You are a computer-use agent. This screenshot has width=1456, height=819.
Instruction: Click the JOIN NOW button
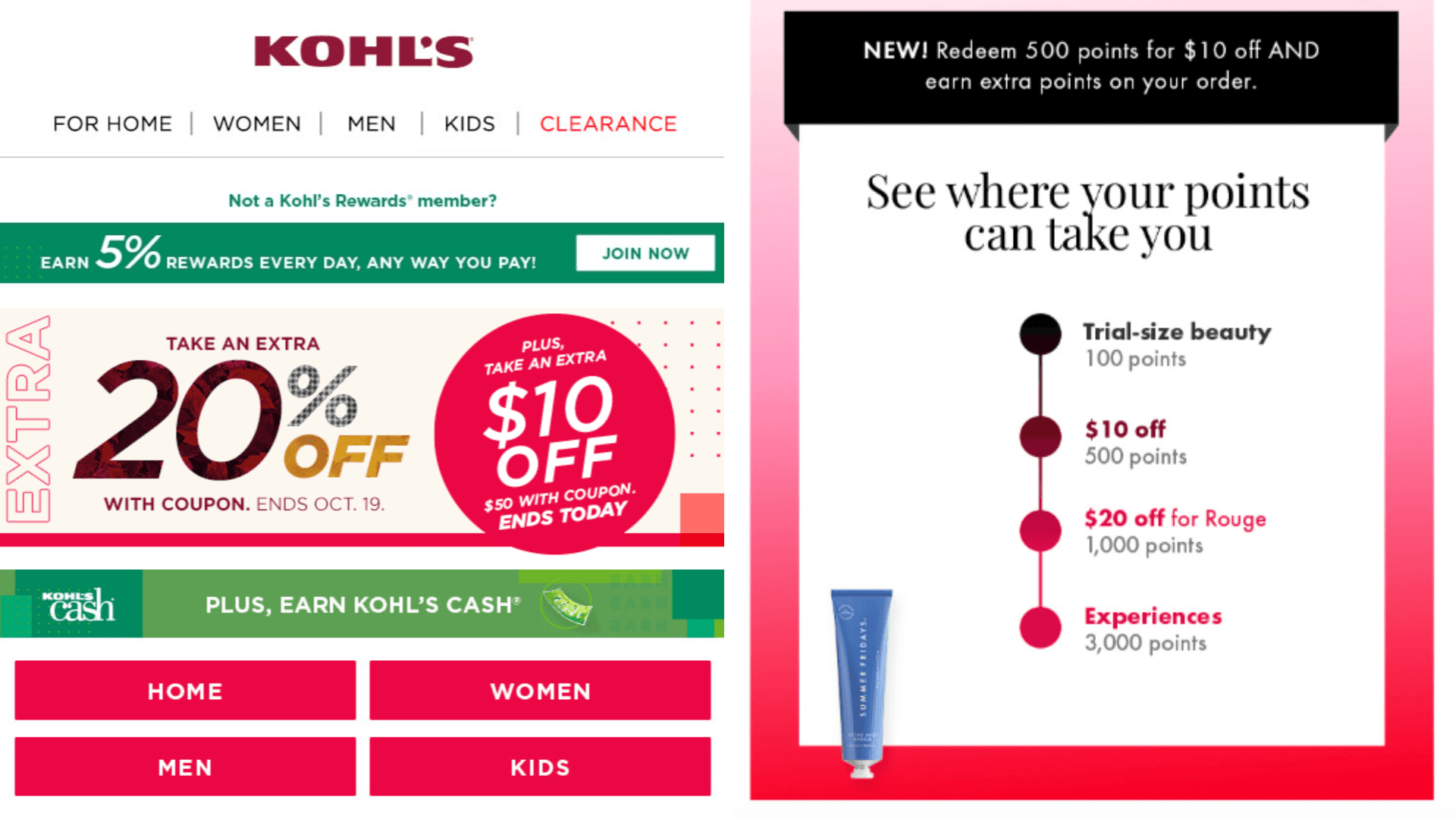(645, 253)
